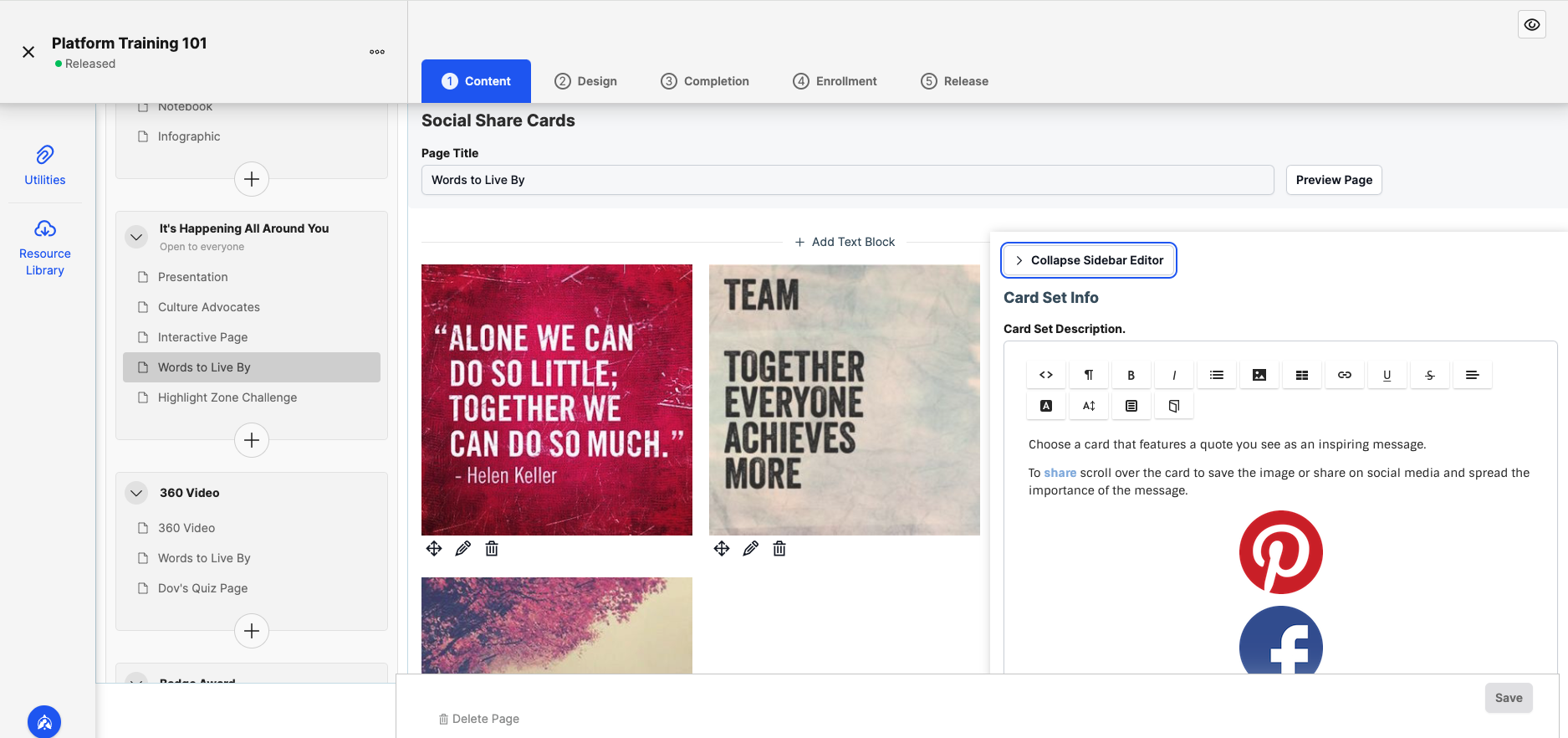The image size is (1568, 738).
Task: Insert a hyperlink in editor
Action: (1345, 375)
